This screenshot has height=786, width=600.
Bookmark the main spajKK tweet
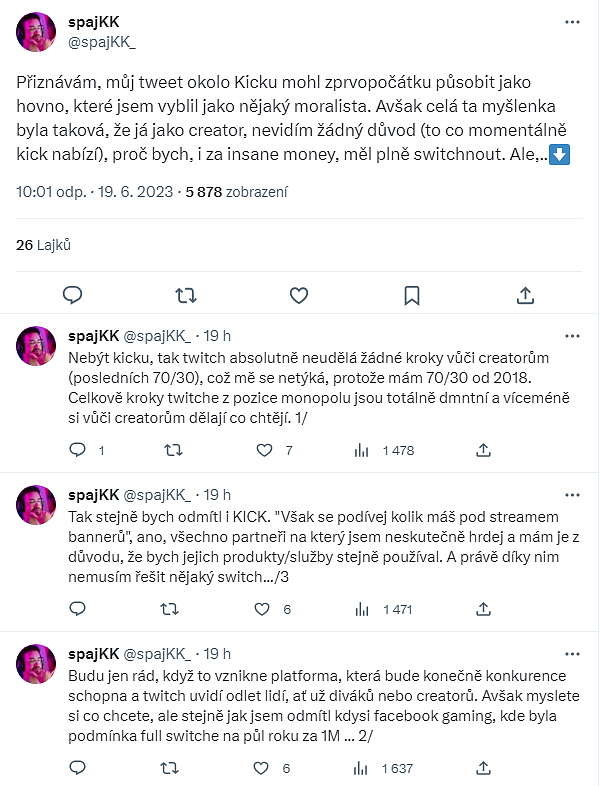[x=411, y=295]
